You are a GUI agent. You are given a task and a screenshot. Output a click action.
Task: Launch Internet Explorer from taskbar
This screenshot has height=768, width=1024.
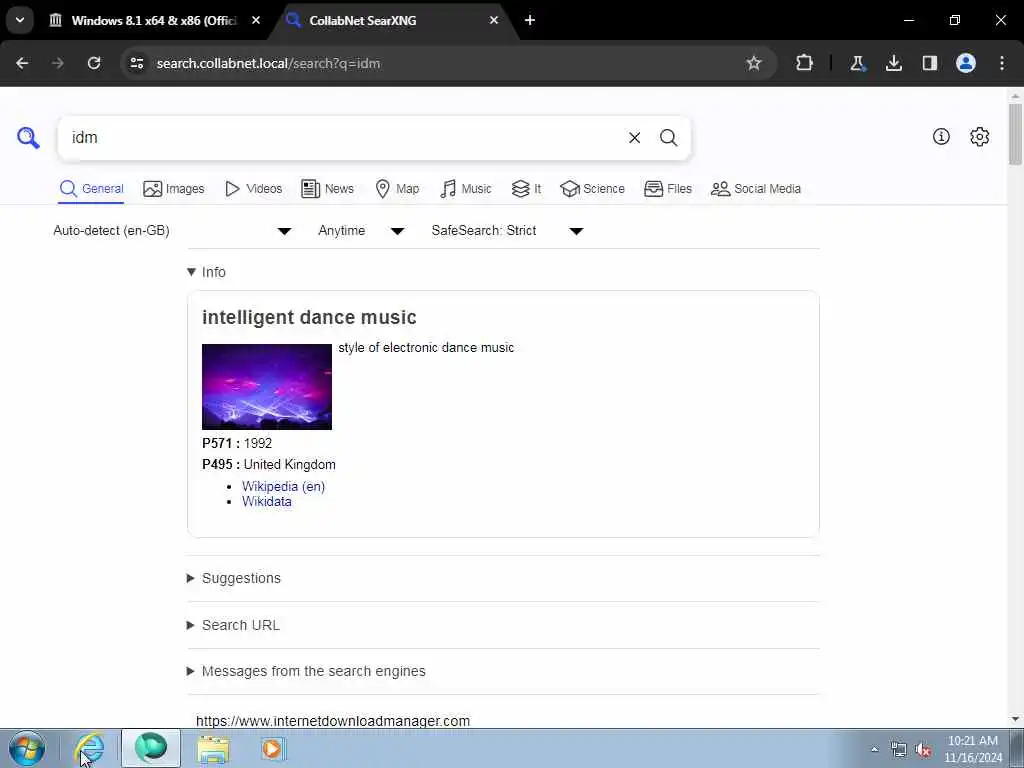click(x=90, y=748)
